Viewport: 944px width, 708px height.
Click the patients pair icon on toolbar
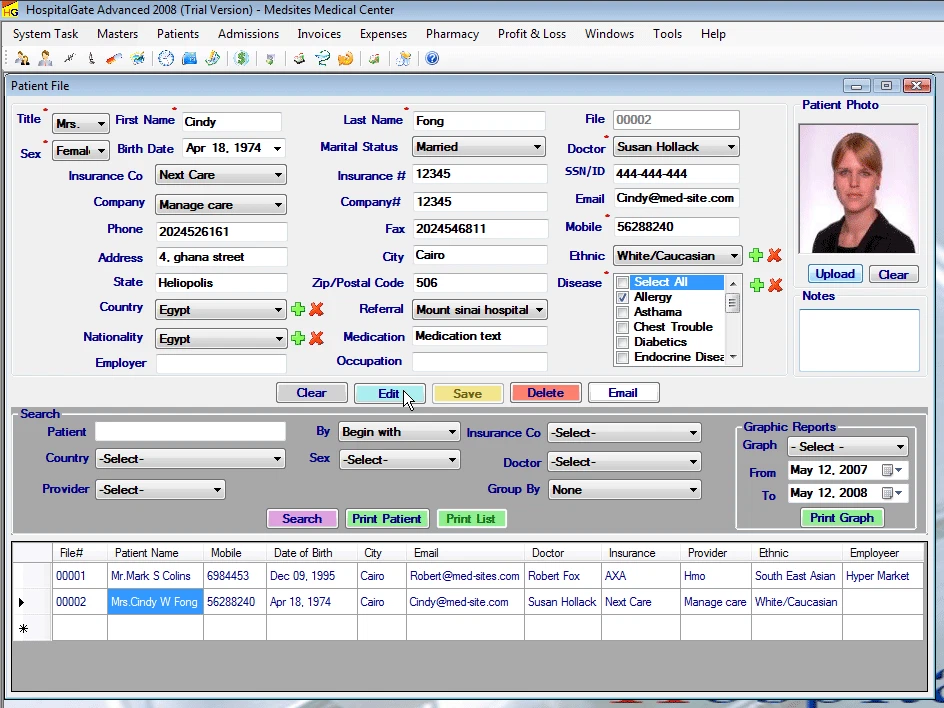point(22,58)
